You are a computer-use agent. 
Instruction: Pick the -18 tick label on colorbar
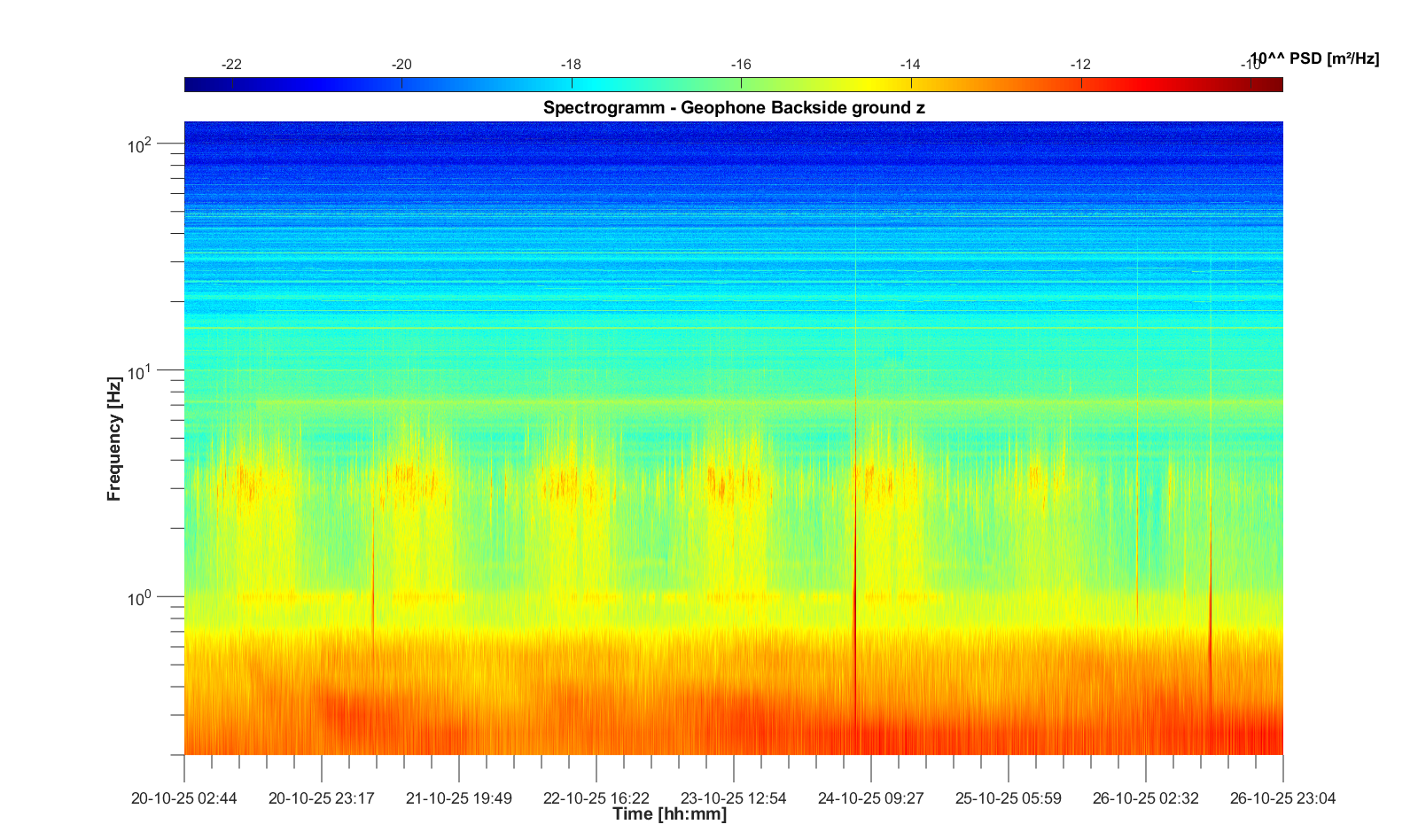pos(571,65)
